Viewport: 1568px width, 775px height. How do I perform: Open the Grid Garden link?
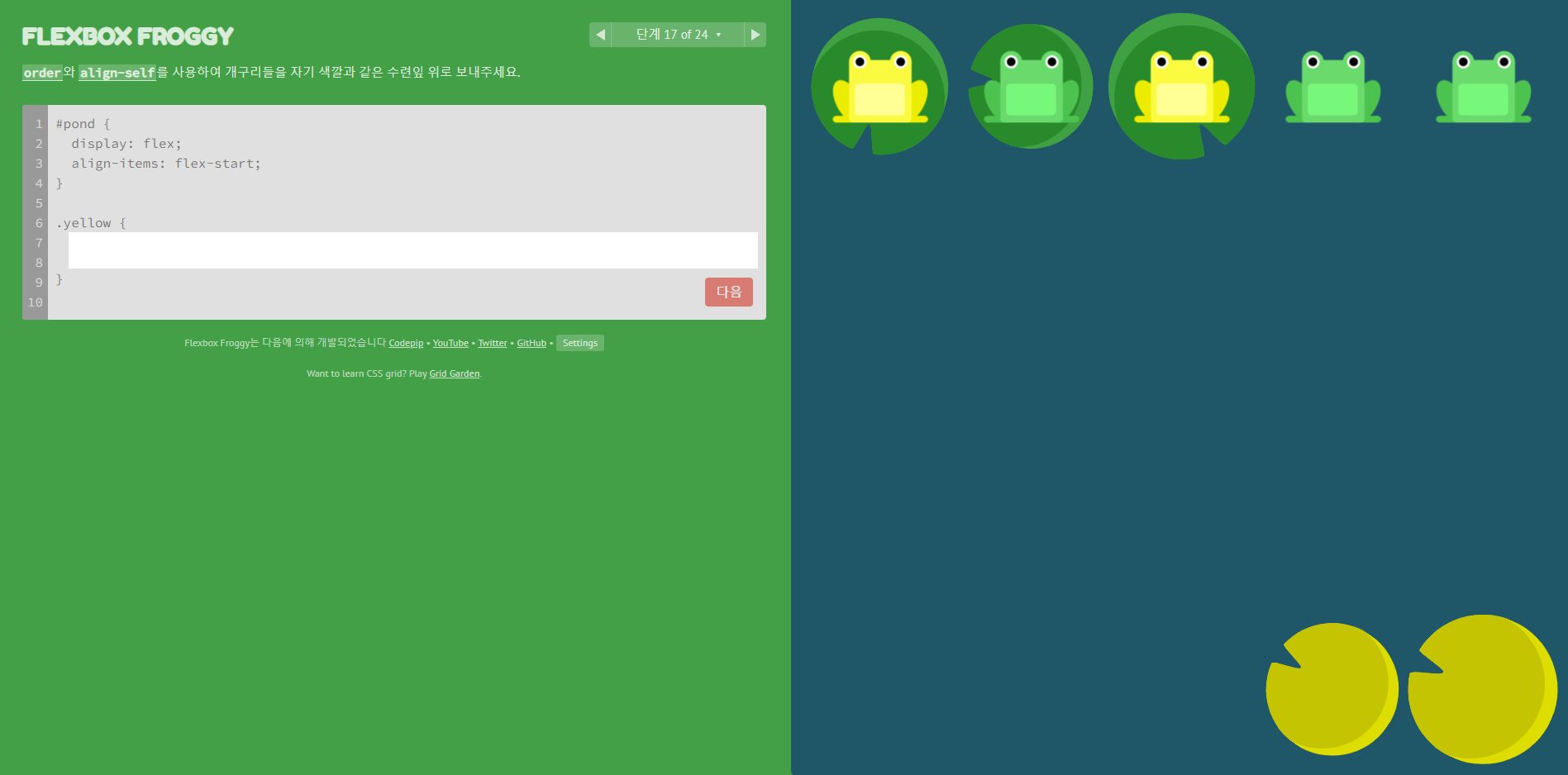pyautogui.click(x=454, y=373)
